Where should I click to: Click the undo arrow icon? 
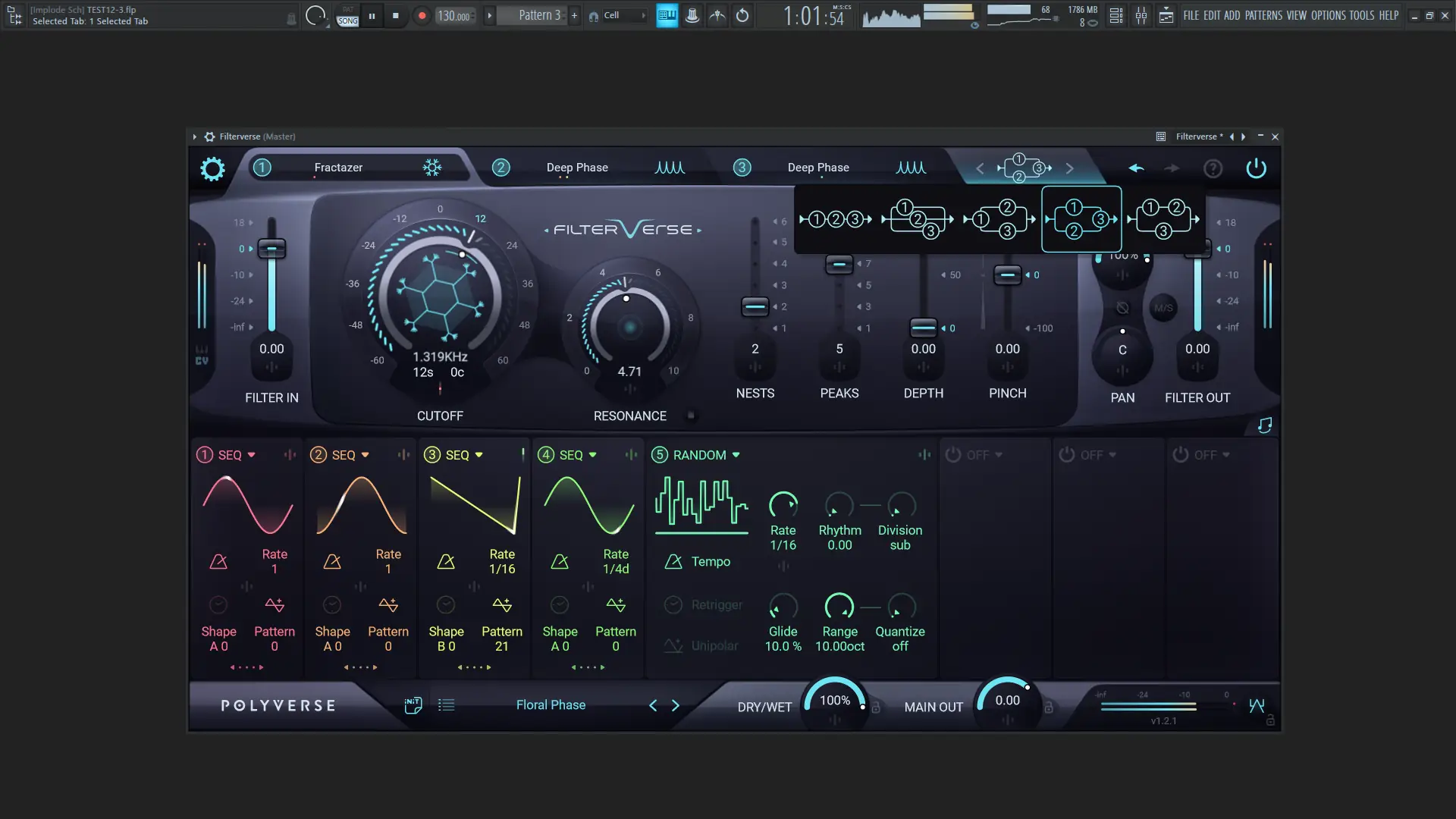click(x=1136, y=168)
